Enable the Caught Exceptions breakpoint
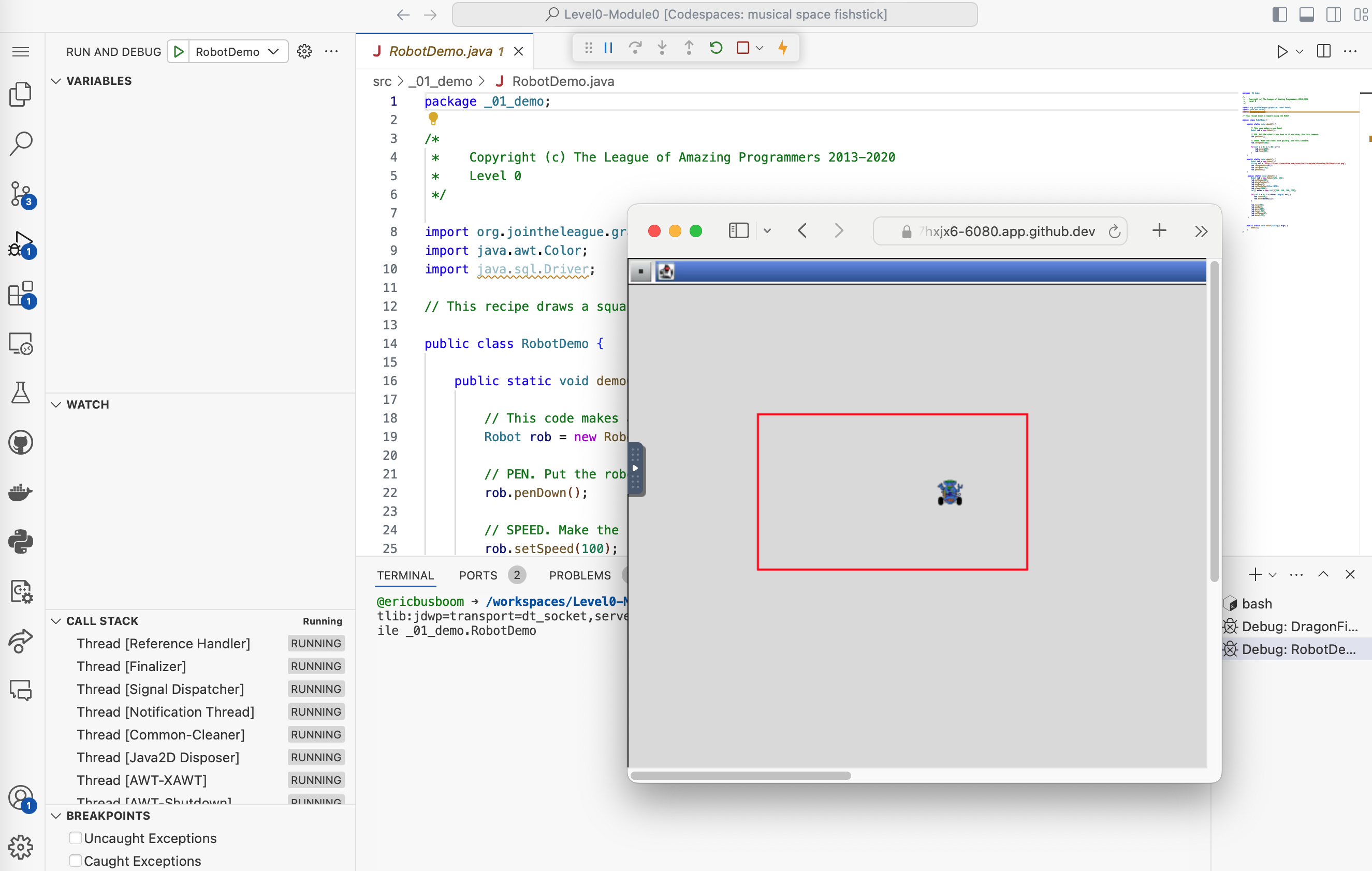This screenshot has width=1372, height=871. 75,861
